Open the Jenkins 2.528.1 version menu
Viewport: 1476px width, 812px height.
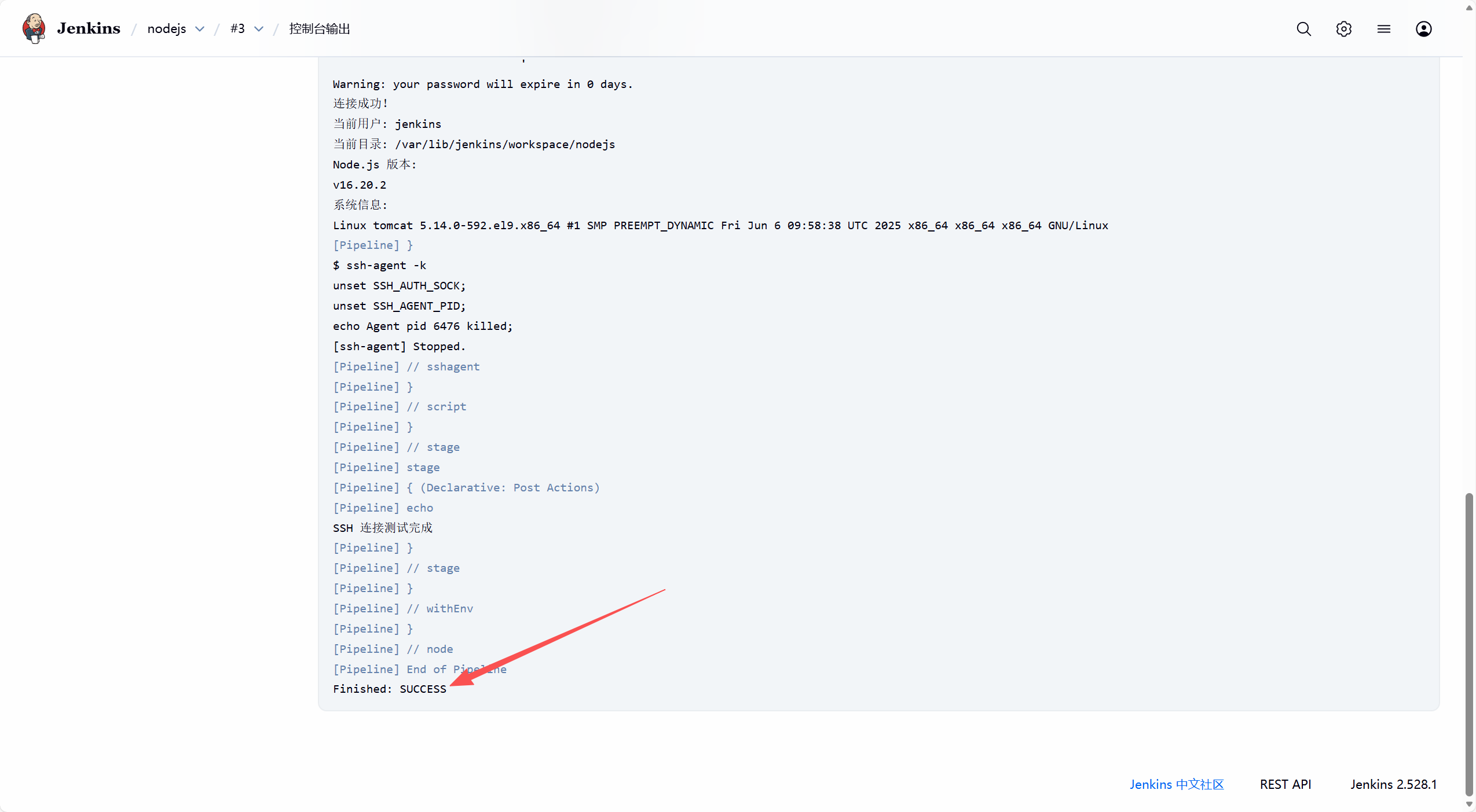tap(1393, 784)
